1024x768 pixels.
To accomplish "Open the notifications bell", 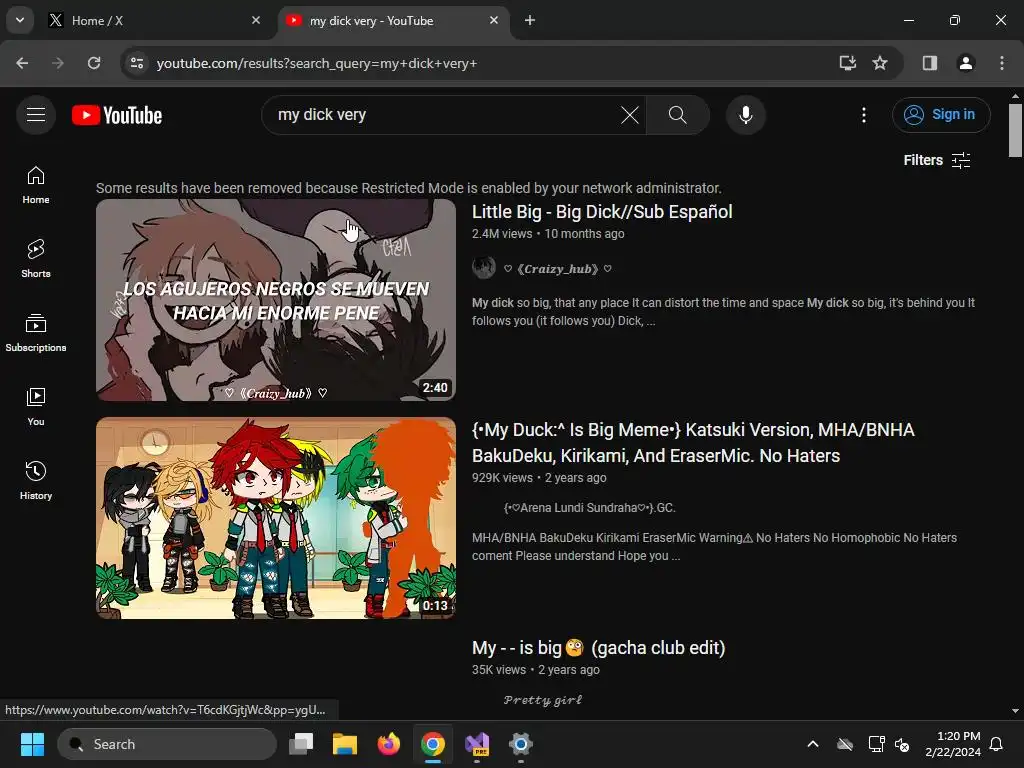I will (996, 744).
